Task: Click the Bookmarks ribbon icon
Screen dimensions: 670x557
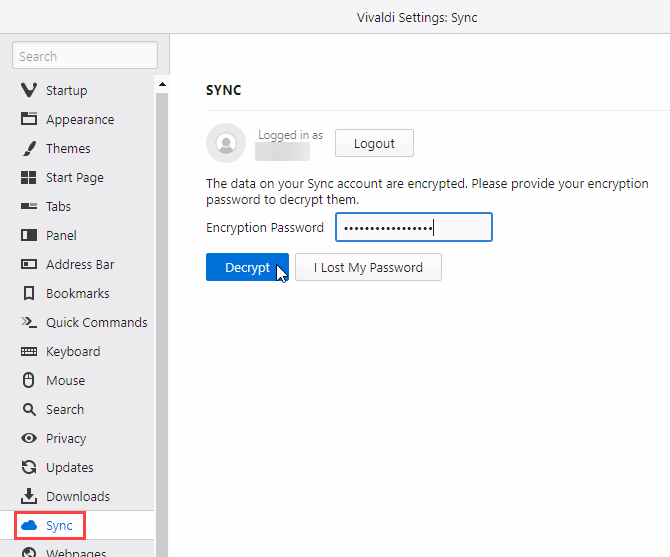Action: [29, 293]
